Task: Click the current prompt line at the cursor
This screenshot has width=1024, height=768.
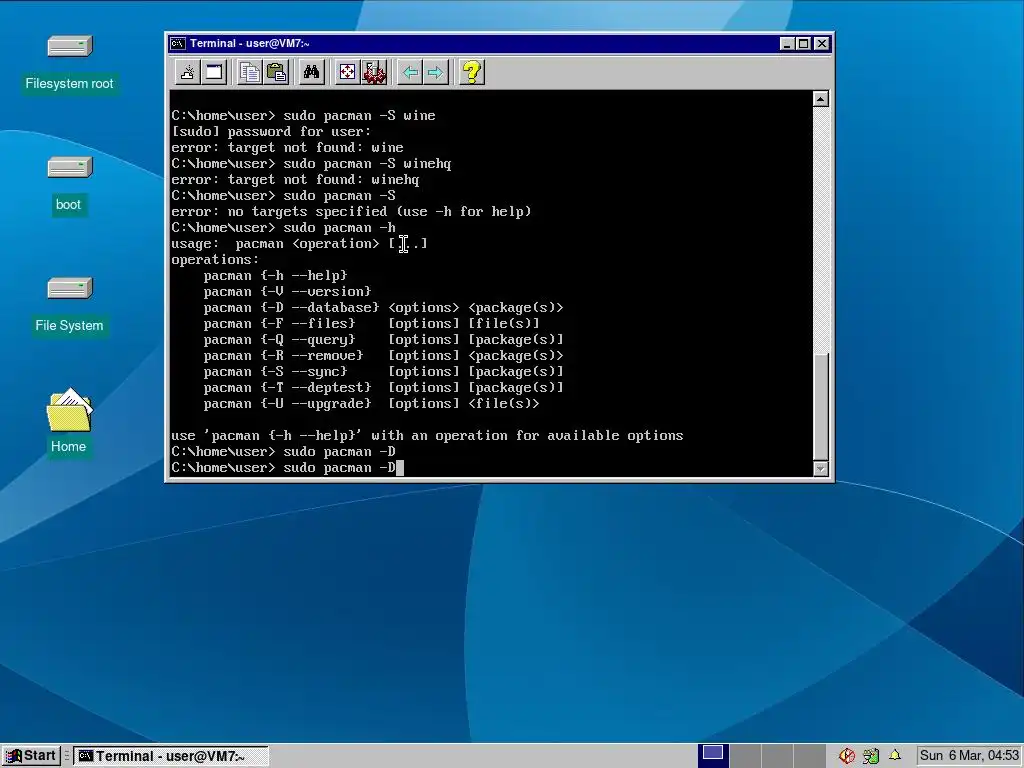Action: [287, 468]
